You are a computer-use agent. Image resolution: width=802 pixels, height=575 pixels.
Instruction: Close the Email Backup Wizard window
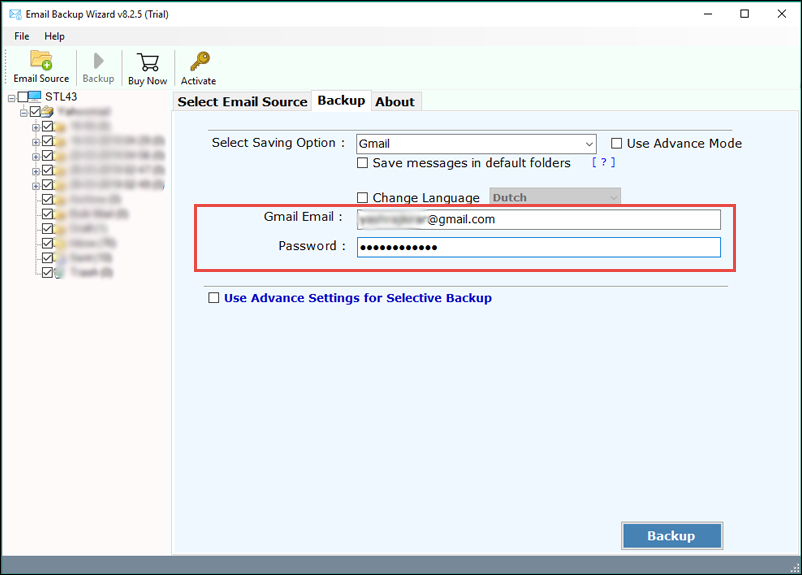pos(782,14)
